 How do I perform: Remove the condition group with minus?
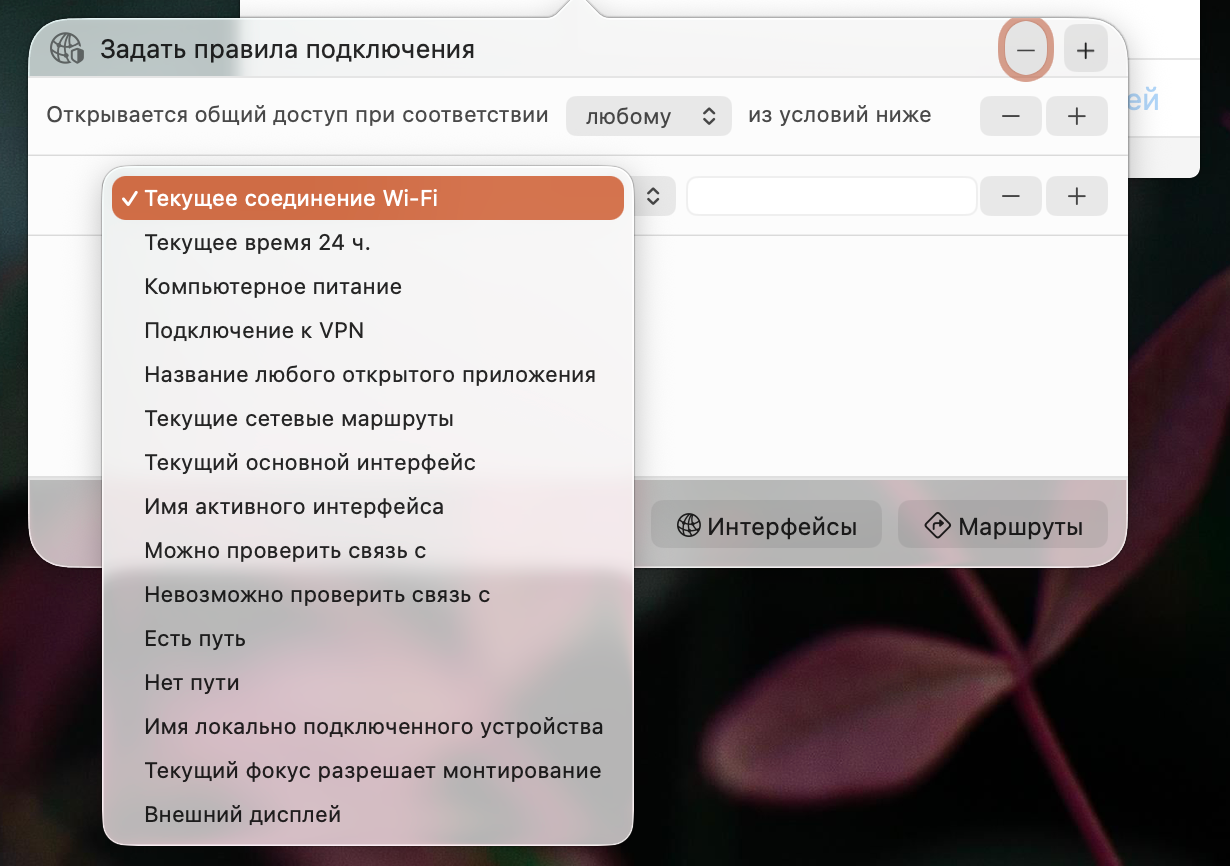pyautogui.click(x=1010, y=116)
